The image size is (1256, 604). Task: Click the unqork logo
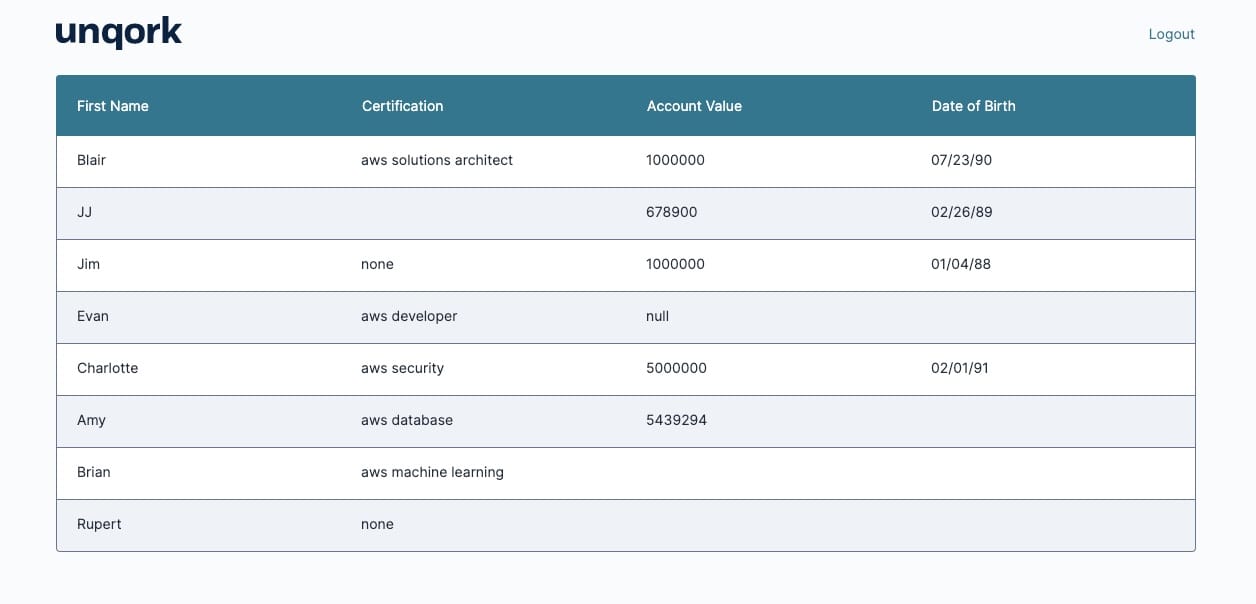pos(119,33)
